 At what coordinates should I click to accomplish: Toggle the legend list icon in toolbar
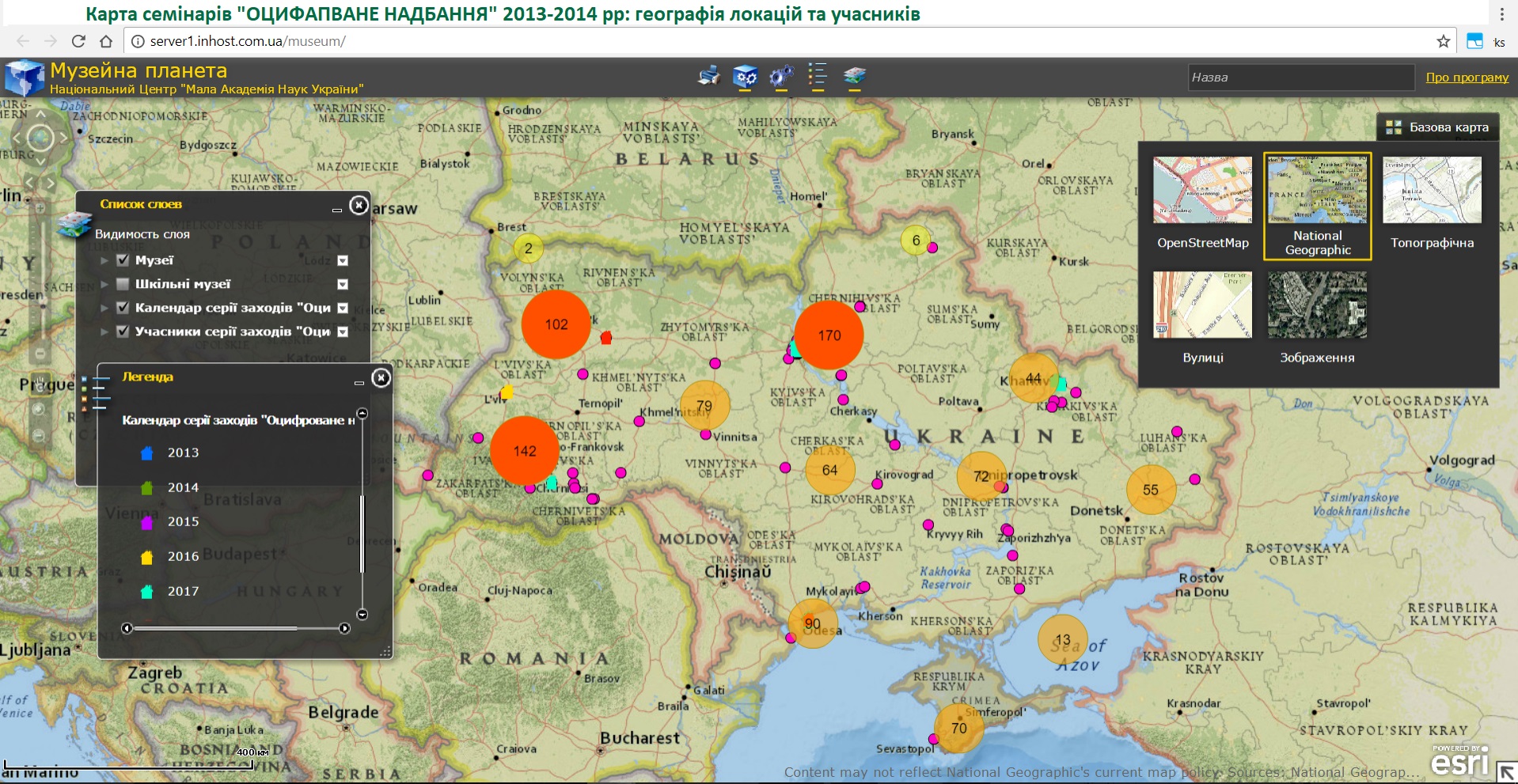[818, 76]
